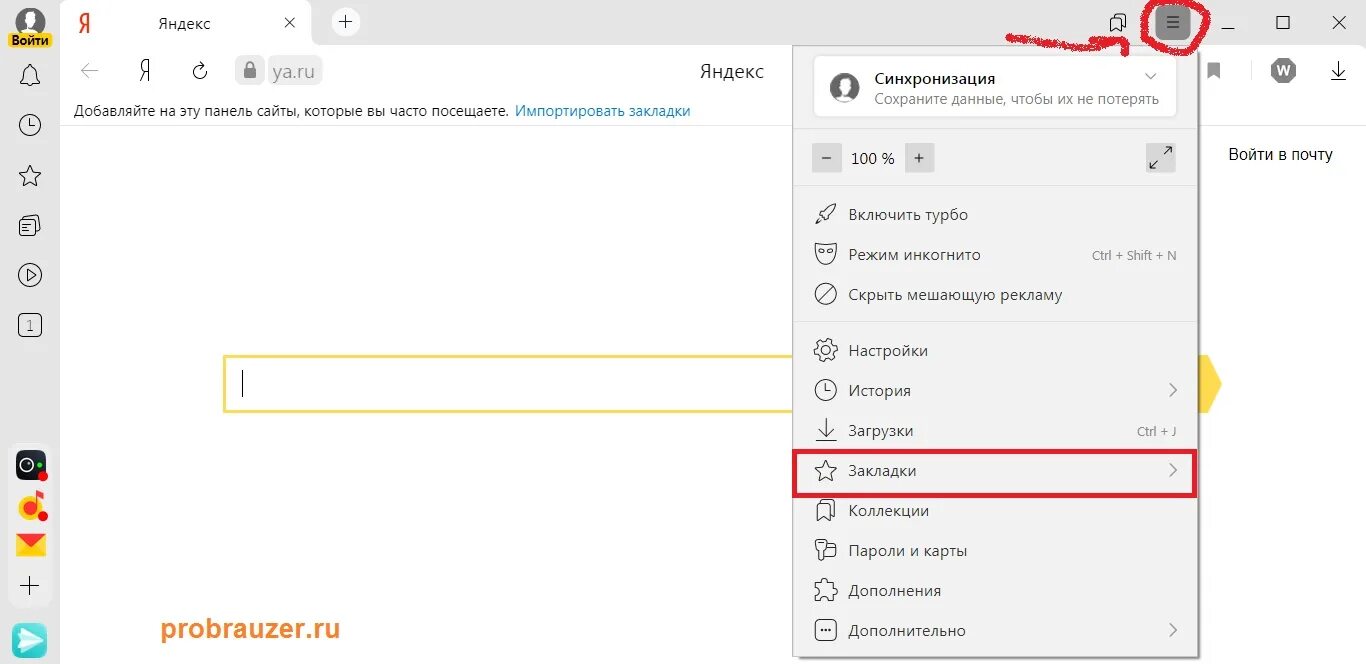Open Yandex Music icon in sidebar
The width and height of the screenshot is (1366, 664).
31,506
